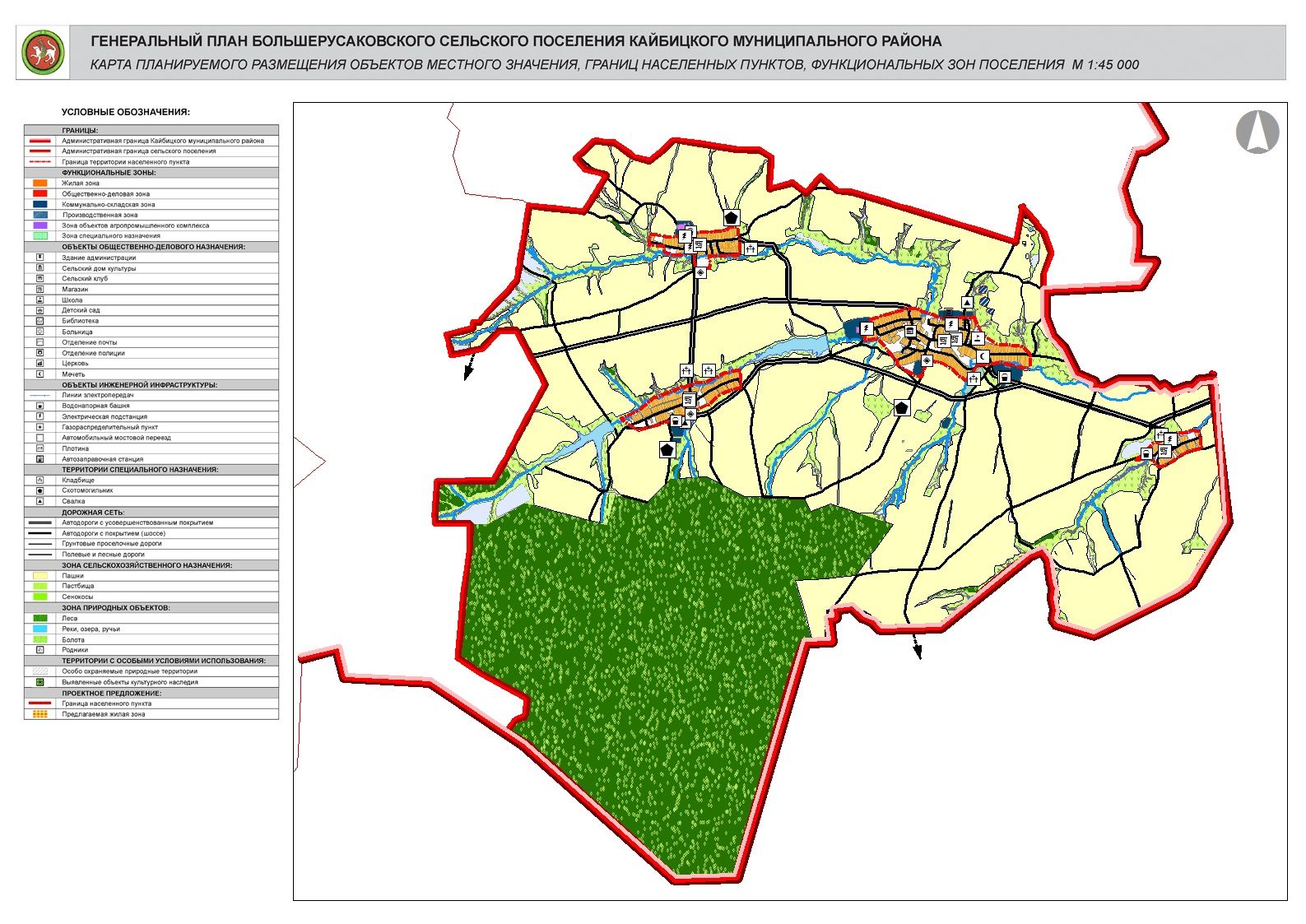Click the purple агропромышленного комплекса swatch
The image size is (1306, 924).
pos(40,225)
